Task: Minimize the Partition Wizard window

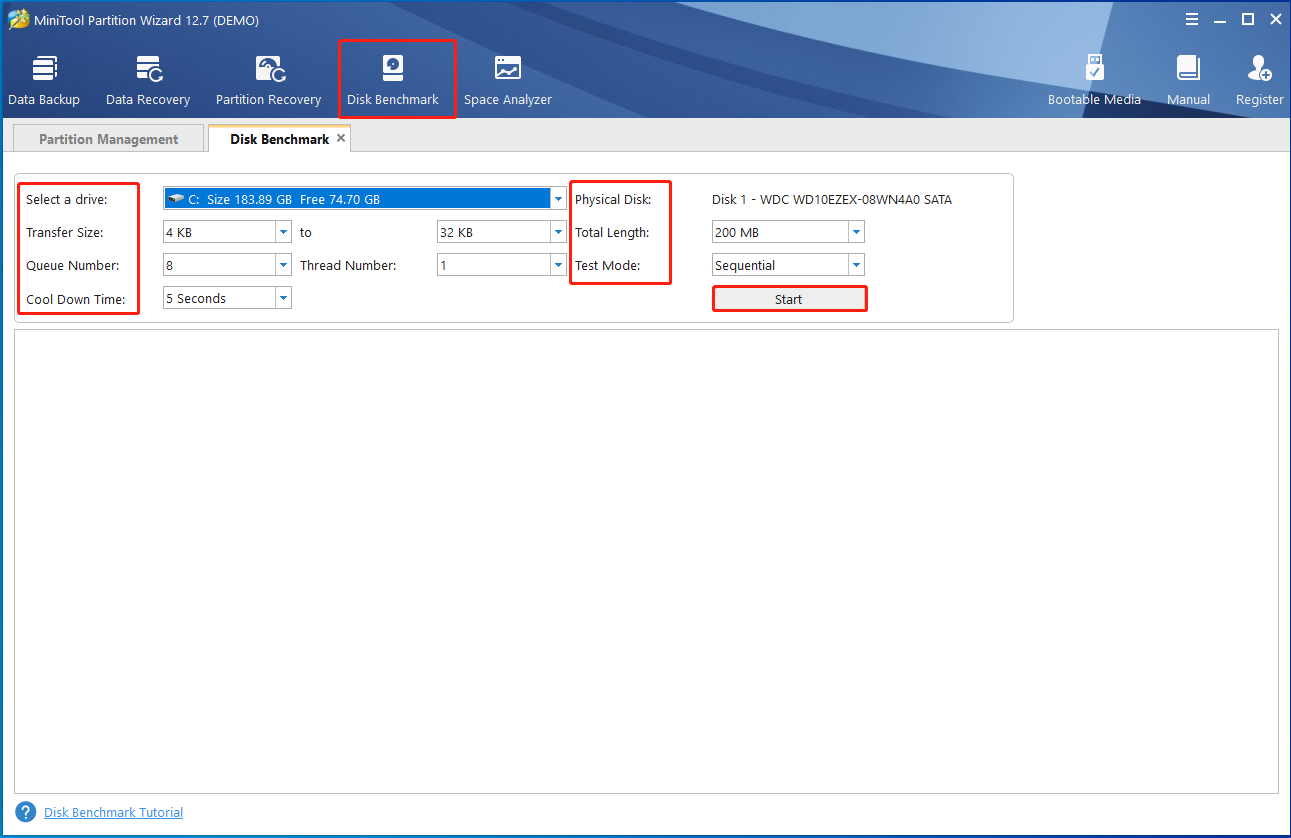Action: pyautogui.click(x=1219, y=19)
